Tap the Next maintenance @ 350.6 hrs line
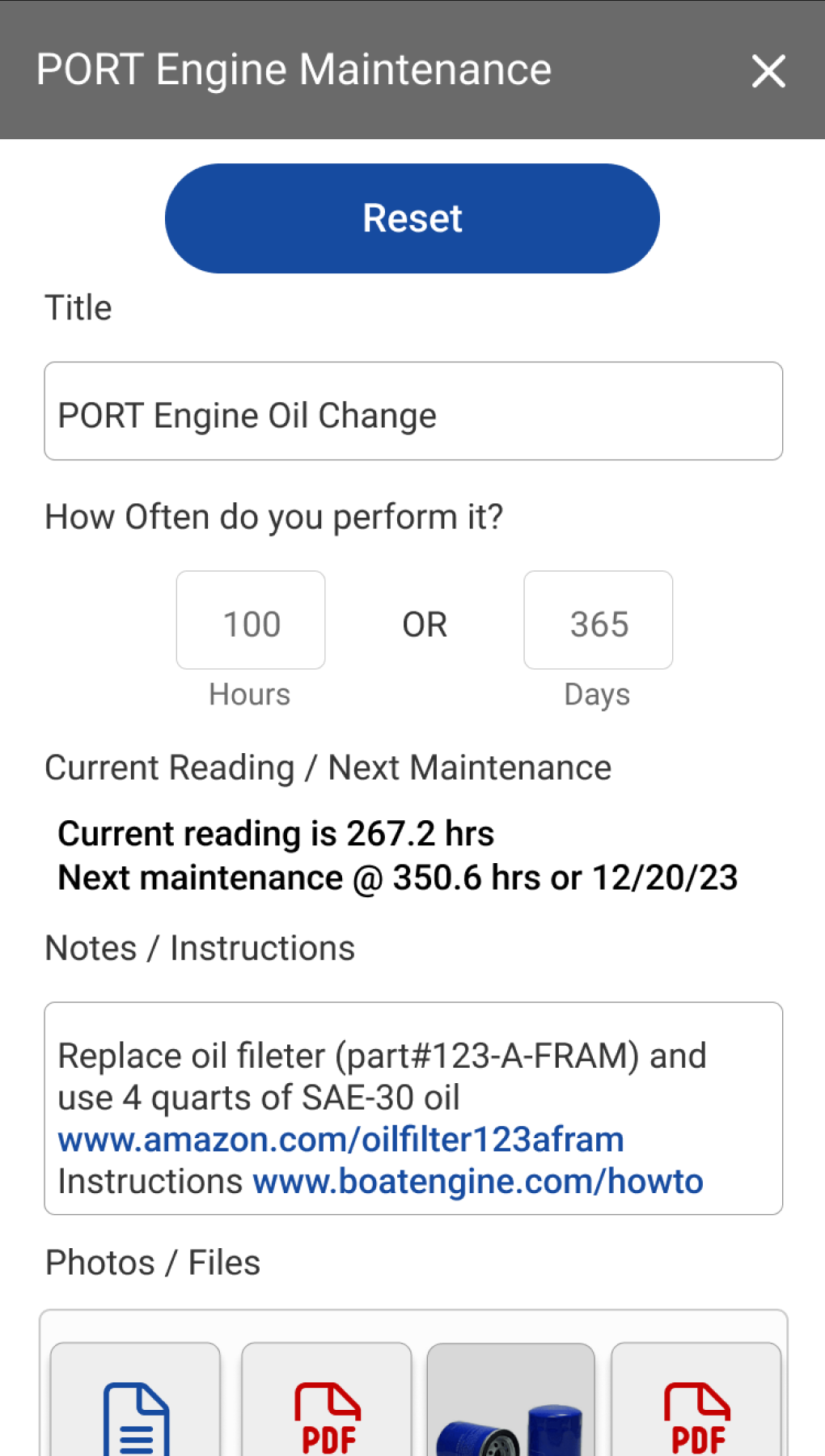The image size is (825, 1456). [x=397, y=878]
